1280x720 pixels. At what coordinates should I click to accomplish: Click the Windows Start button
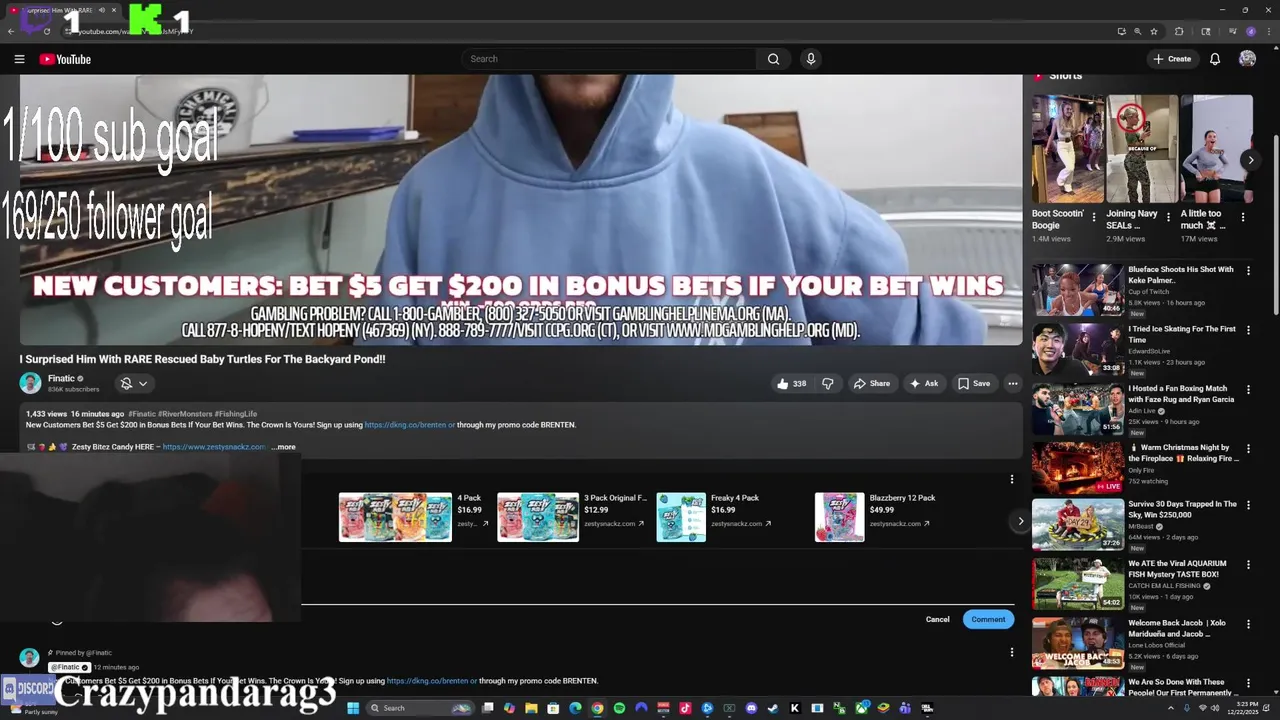click(352, 708)
